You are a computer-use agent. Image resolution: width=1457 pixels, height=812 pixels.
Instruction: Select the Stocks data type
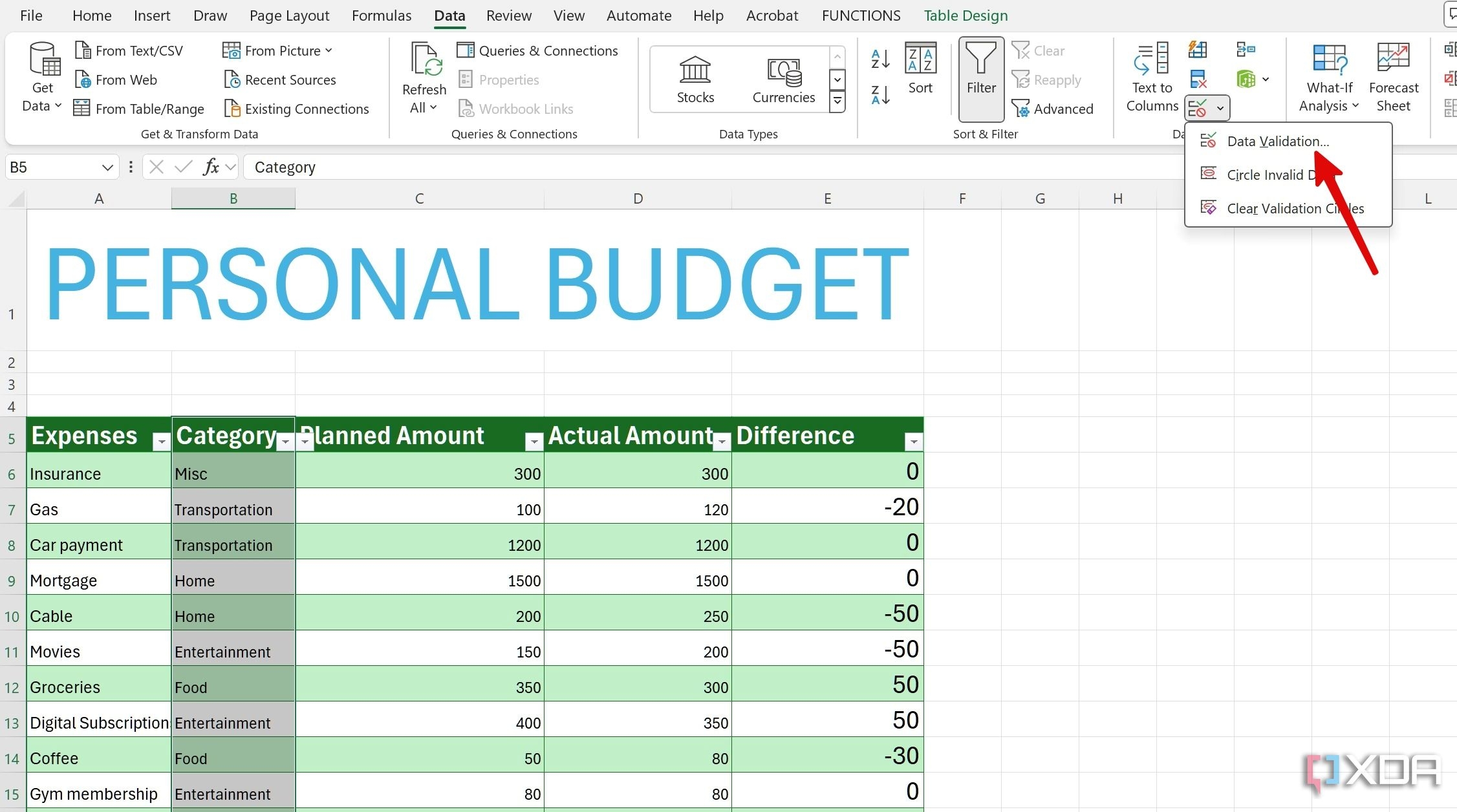(695, 79)
